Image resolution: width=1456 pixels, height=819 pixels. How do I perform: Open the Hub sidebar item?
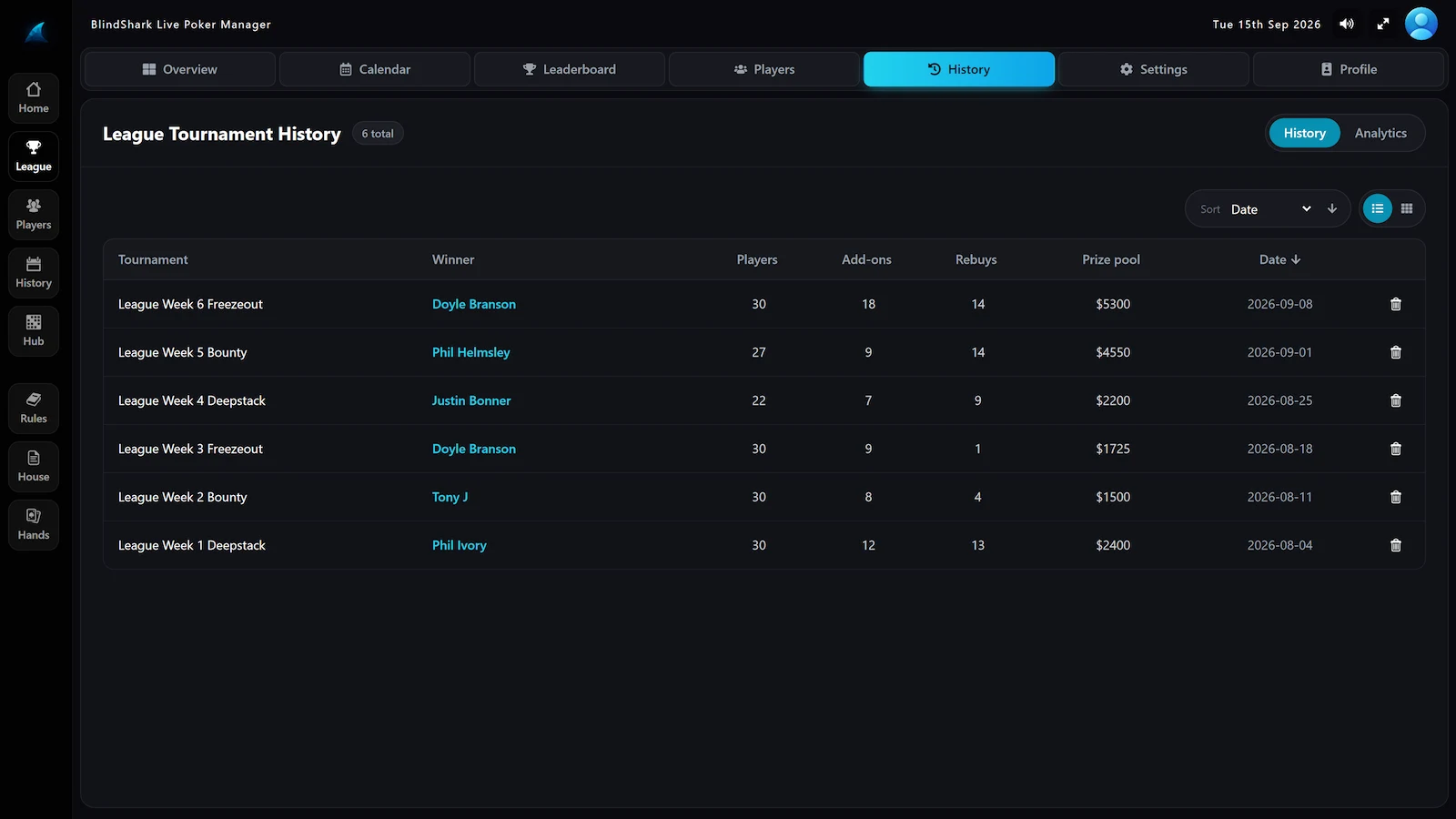34,331
